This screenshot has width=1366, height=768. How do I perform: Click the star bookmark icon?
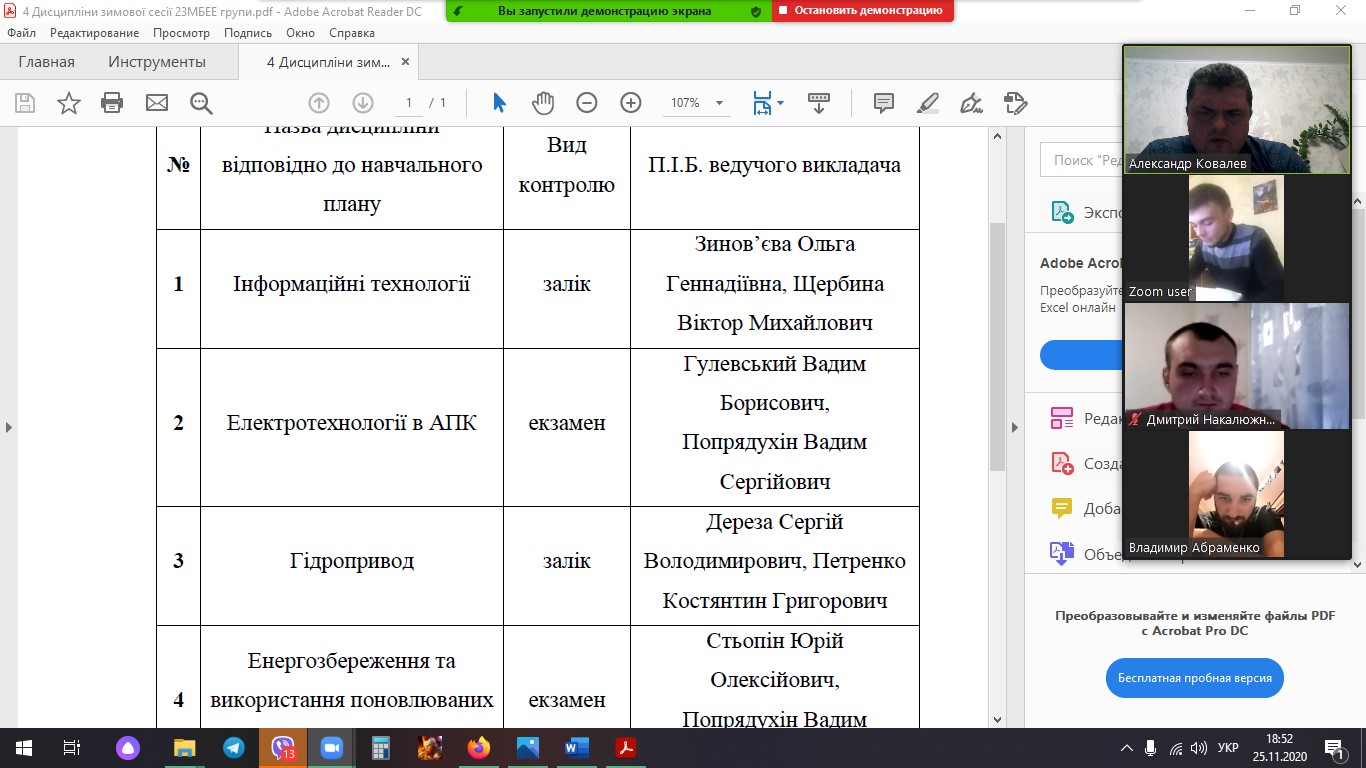(68, 103)
